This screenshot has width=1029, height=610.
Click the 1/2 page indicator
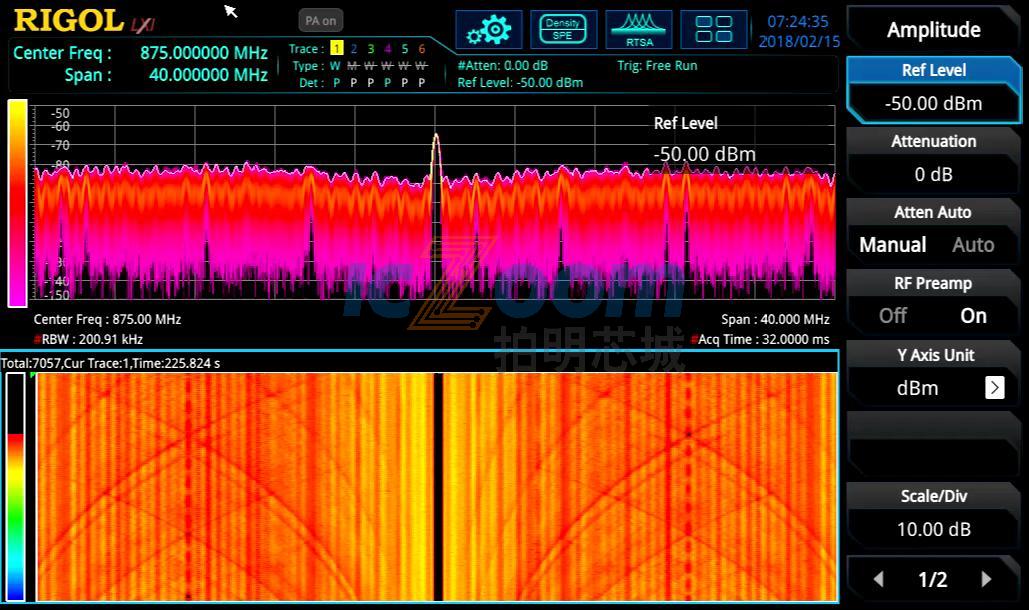[933, 579]
